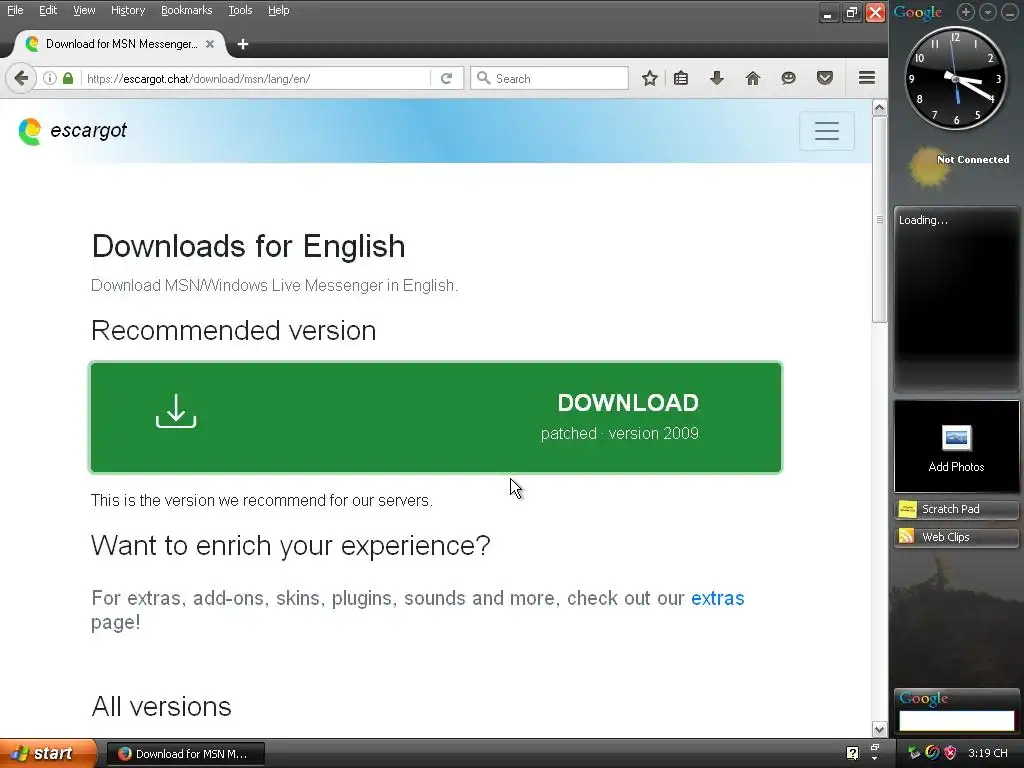The height and width of the screenshot is (768, 1024).
Task: Open the Web Clips gadget
Action: tap(956, 537)
